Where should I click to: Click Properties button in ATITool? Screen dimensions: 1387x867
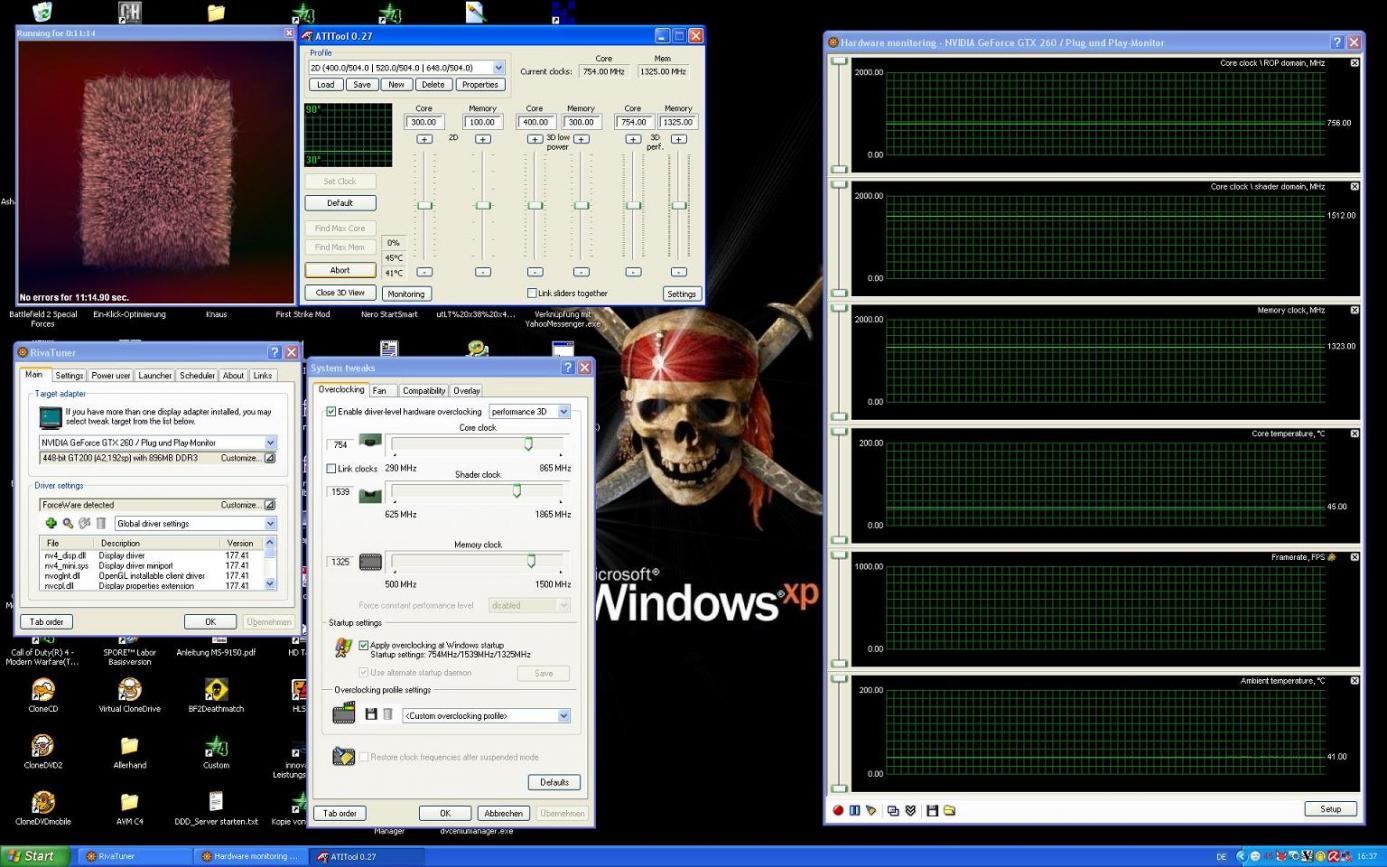click(480, 85)
